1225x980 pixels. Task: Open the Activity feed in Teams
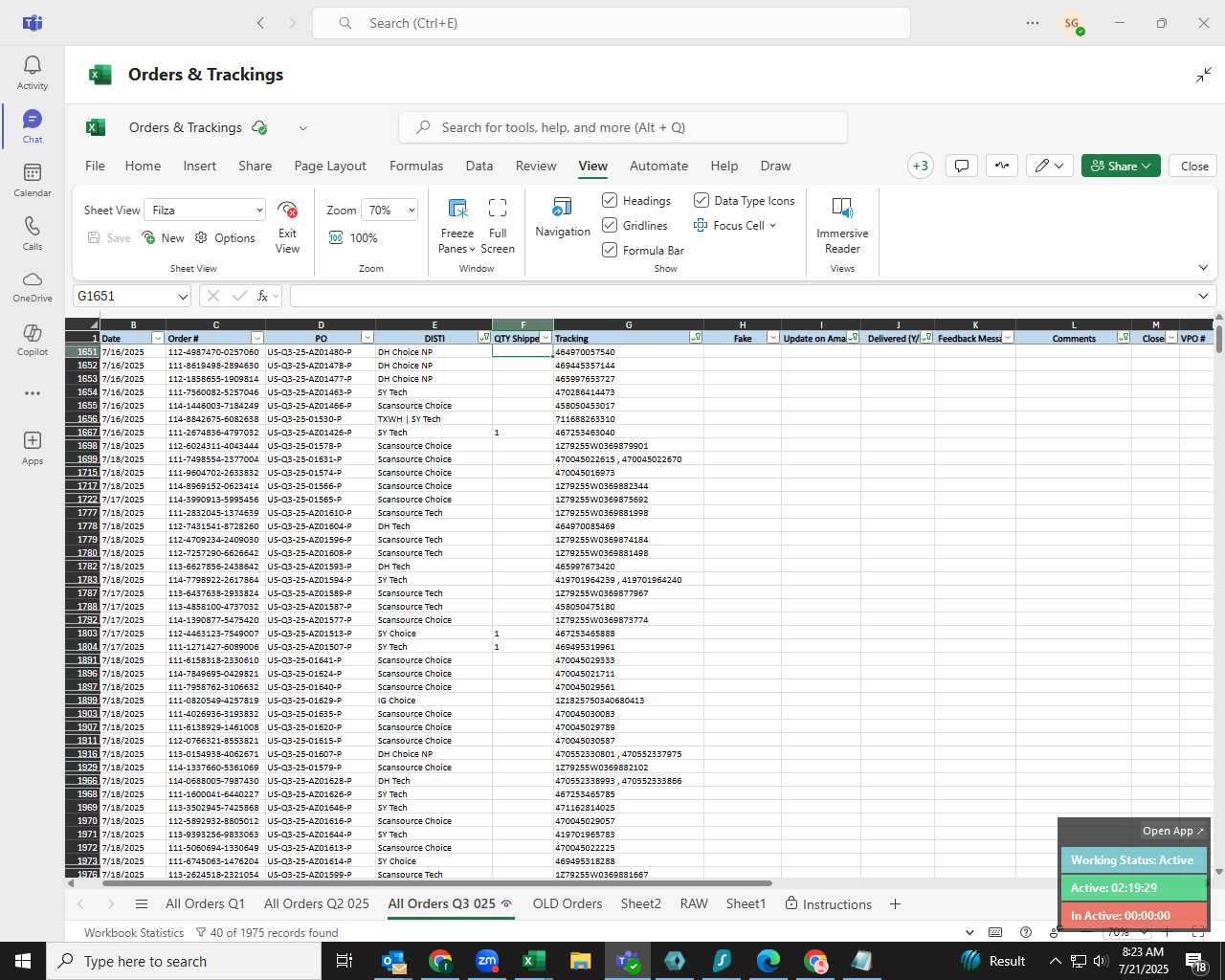(33, 73)
